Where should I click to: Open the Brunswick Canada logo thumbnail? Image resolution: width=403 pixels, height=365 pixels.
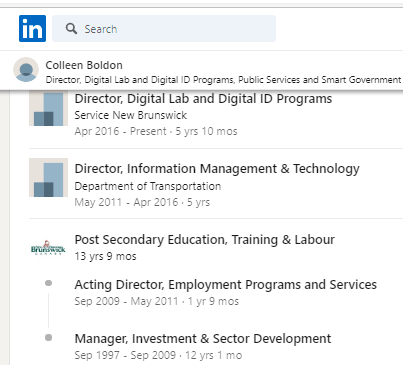pyautogui.click(x=48, y=247)
